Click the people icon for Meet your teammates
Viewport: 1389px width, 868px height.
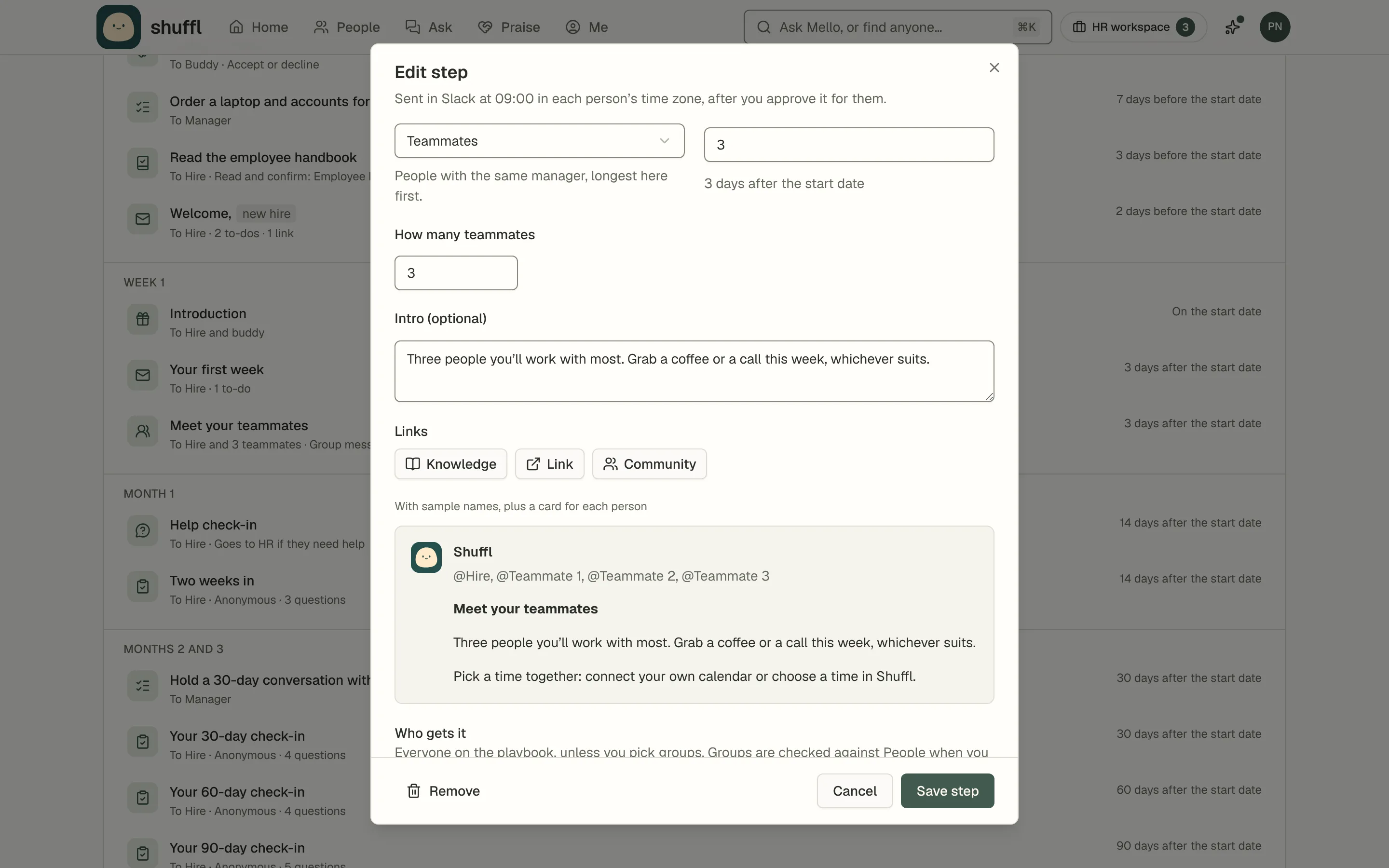pyautogui.click(x=142, y=431)
